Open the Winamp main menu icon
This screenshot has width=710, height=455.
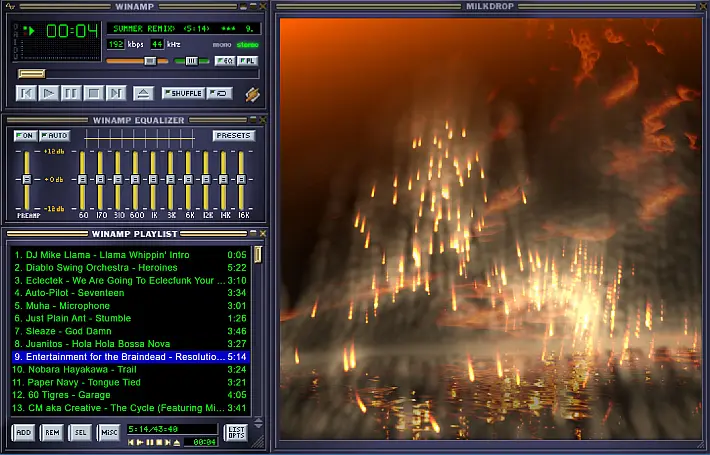pos(10,6)
